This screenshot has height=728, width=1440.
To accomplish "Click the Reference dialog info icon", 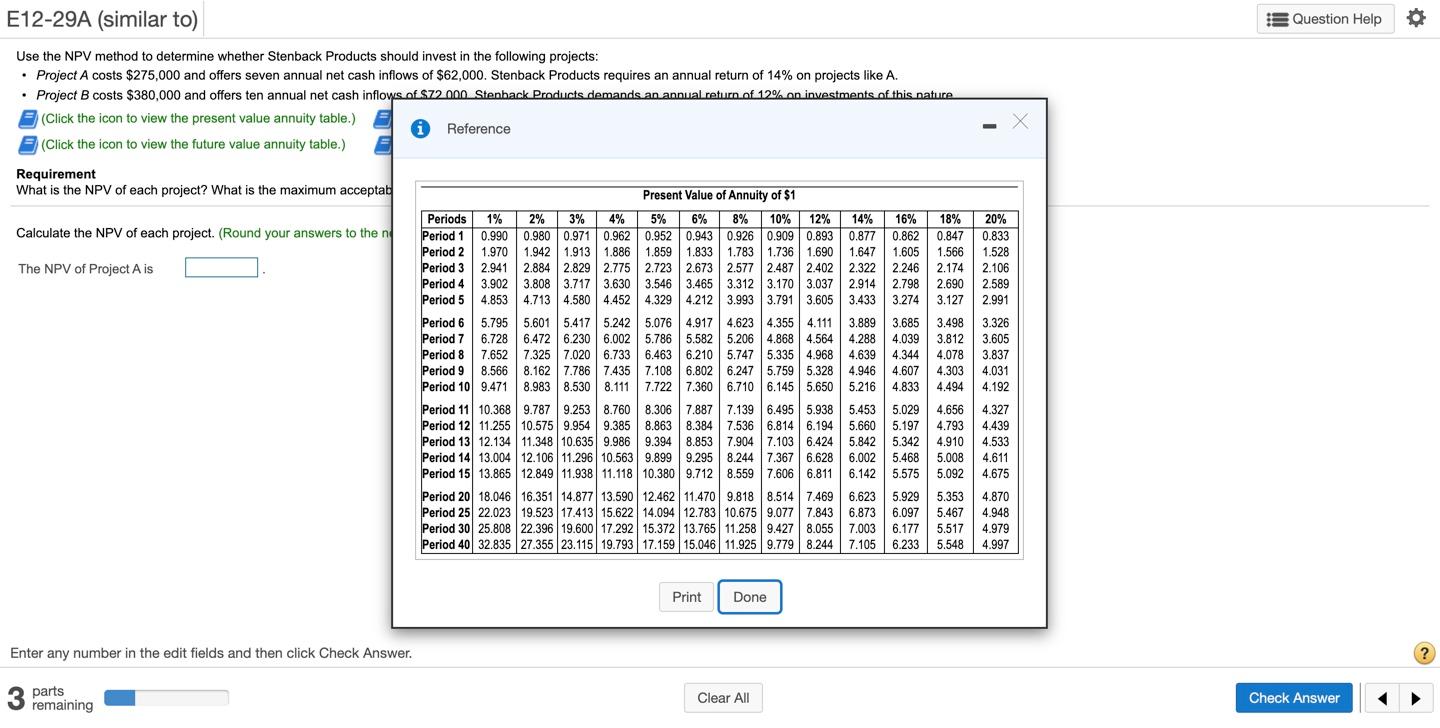I will [421, 128].
